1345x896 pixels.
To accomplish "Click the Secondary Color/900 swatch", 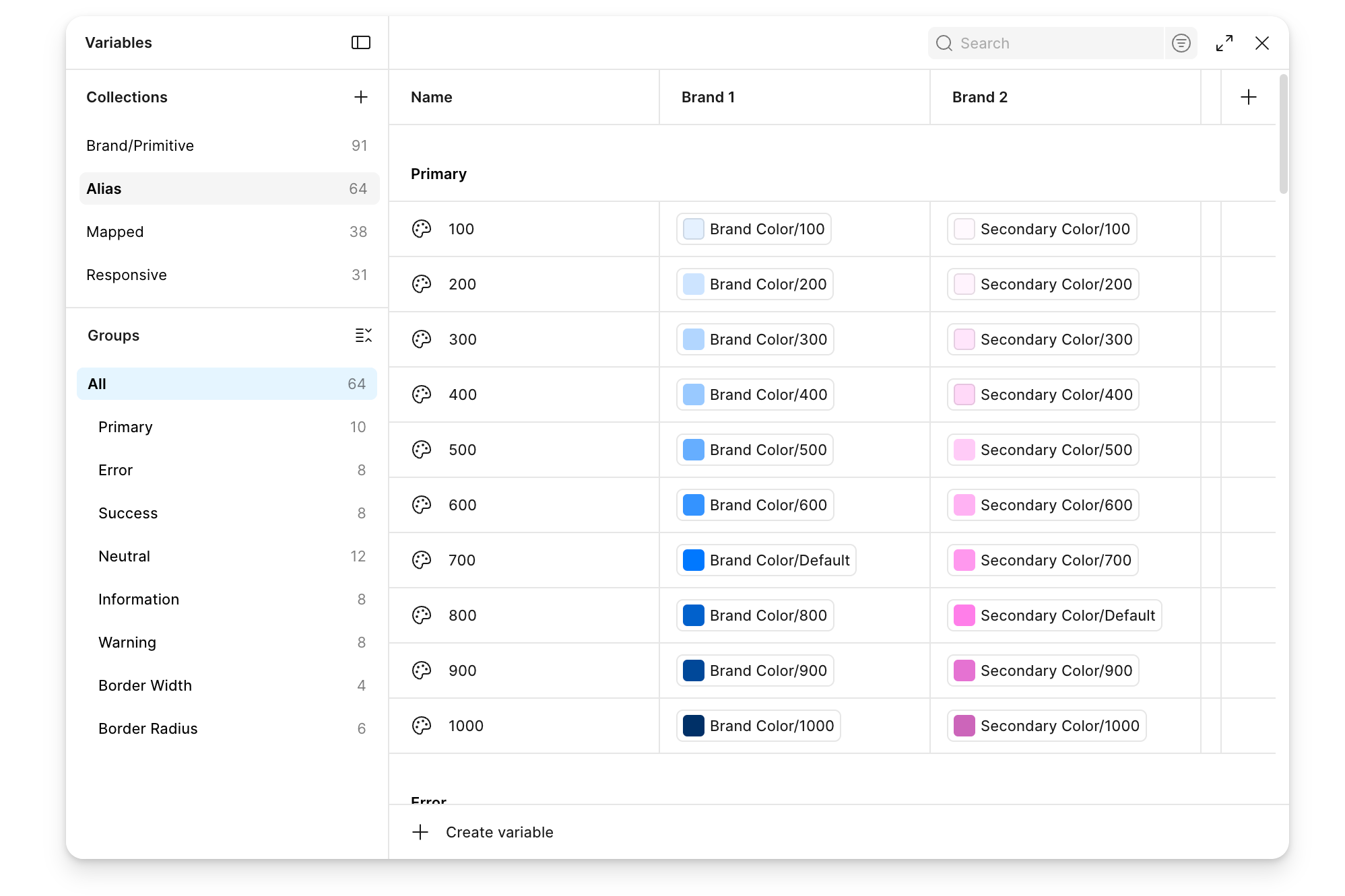I will point(964,670).
